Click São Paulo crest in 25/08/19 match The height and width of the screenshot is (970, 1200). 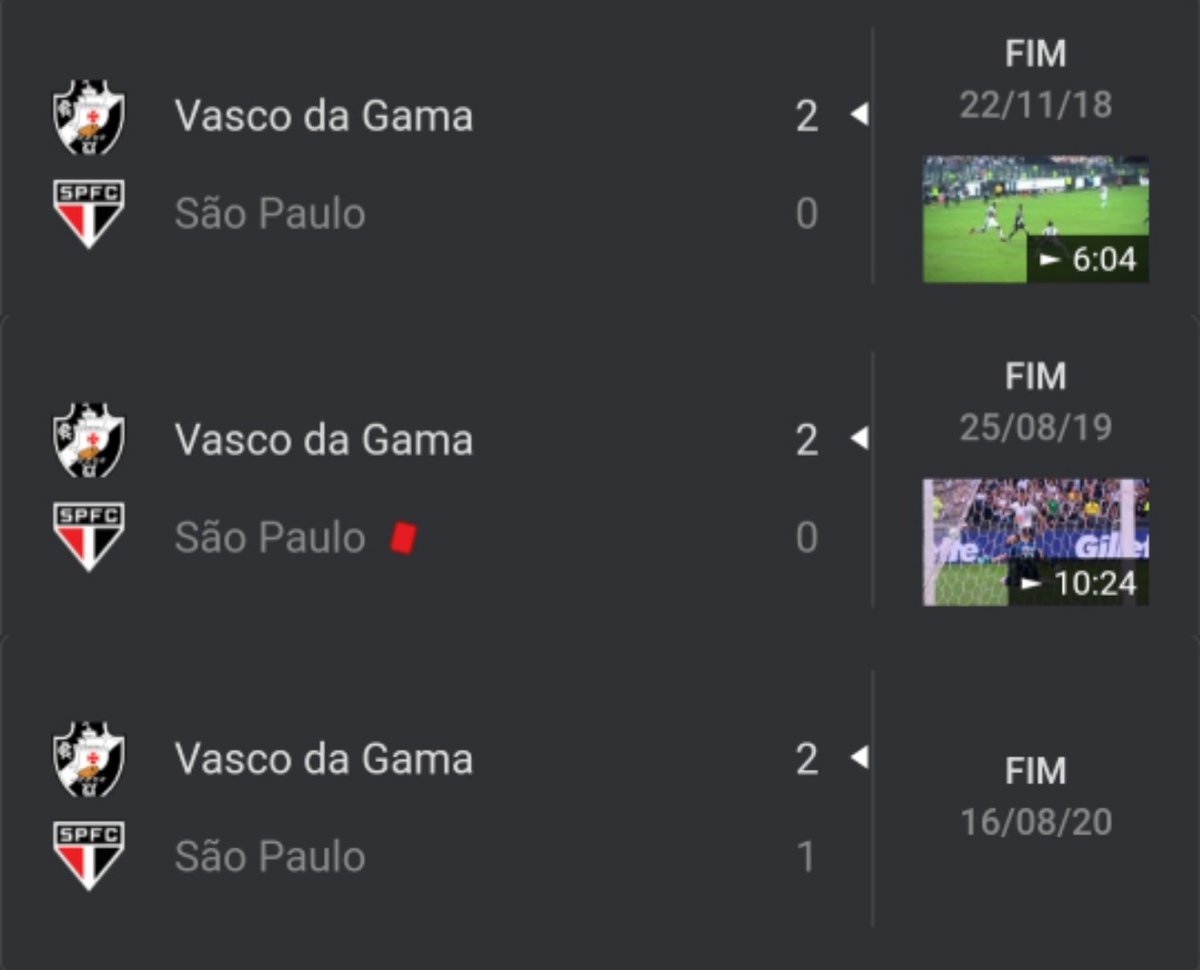coord(89,537)
